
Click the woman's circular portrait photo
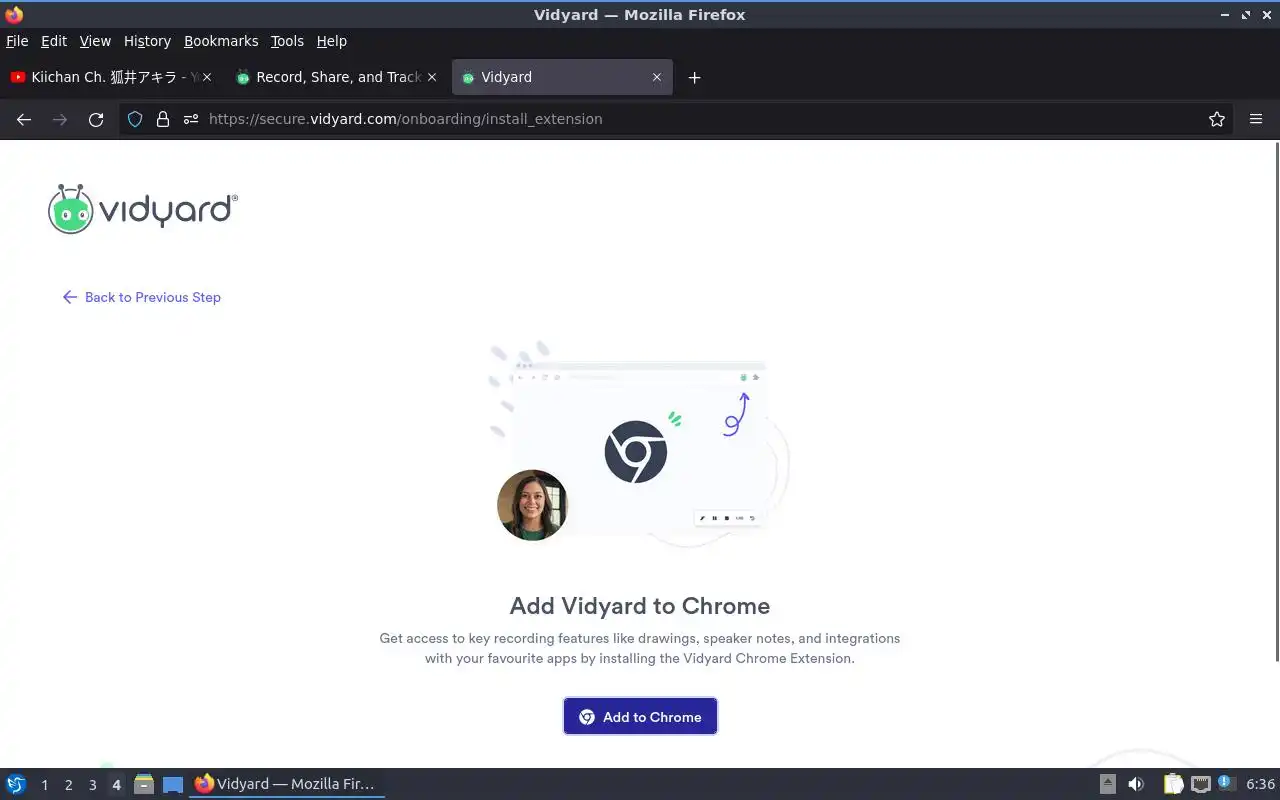tap(532, 505)
